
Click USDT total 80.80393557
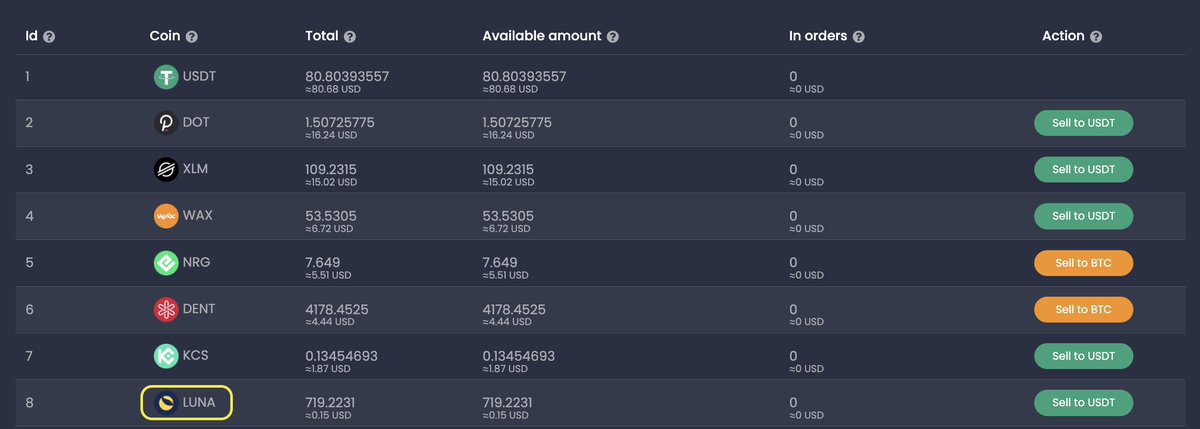[x=347, y=76]
